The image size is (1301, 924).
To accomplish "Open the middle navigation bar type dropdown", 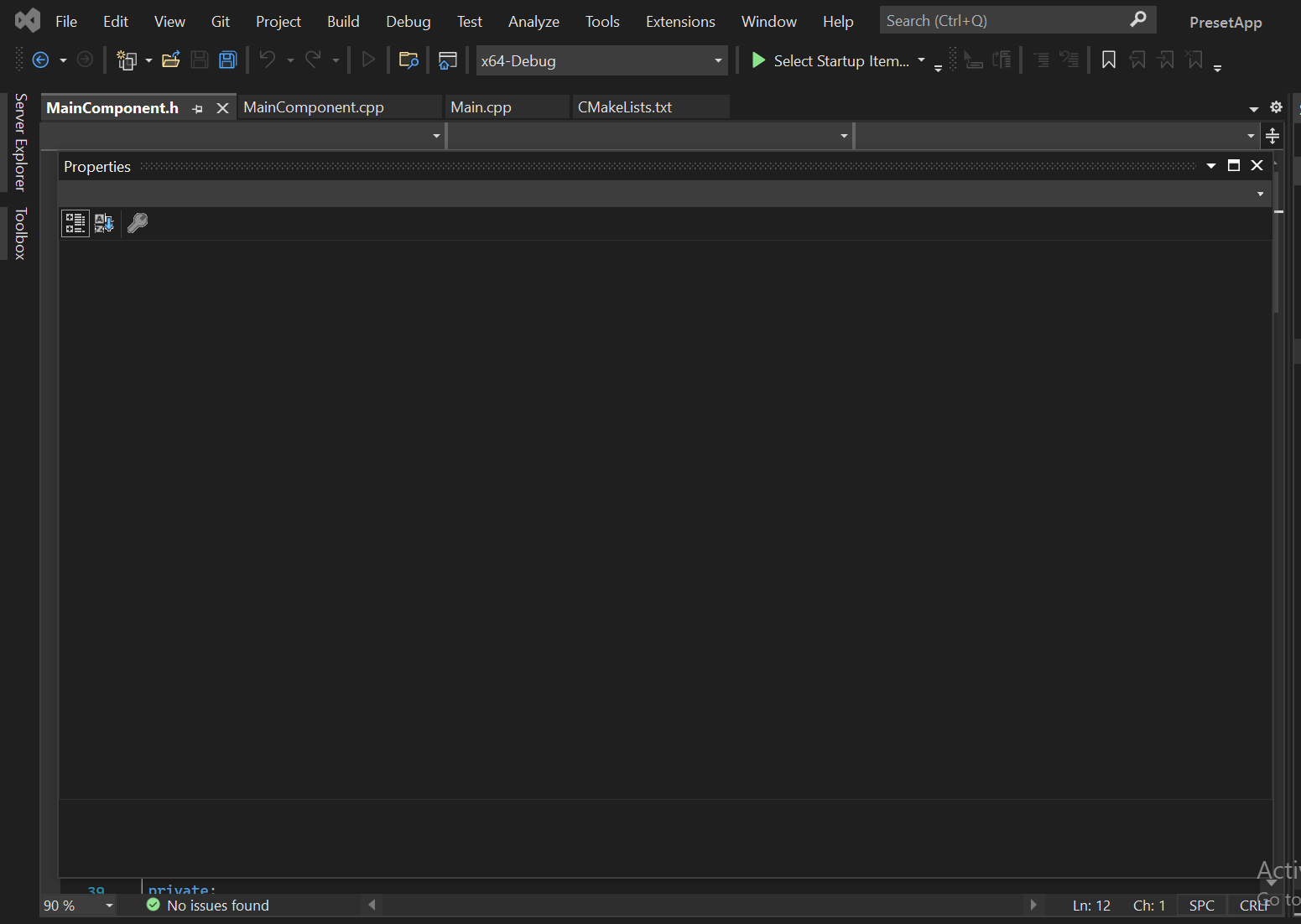I will (844, 136).
